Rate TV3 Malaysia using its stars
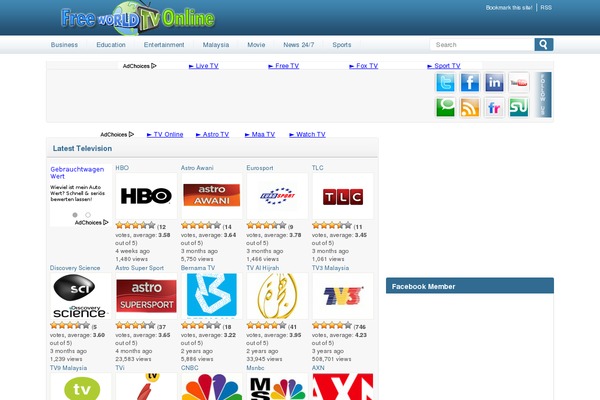 [332, 325]
